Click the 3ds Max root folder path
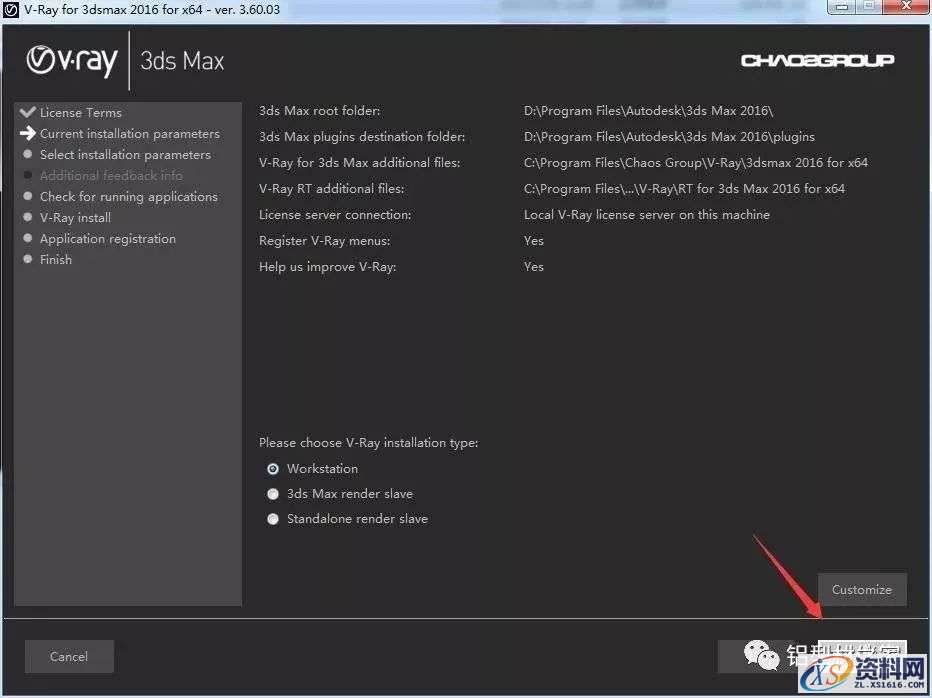932x698 pixels. (x=648, y=111)
